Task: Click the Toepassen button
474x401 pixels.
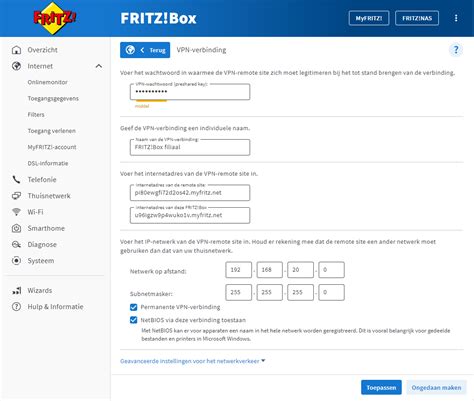Action: [381, 387]
